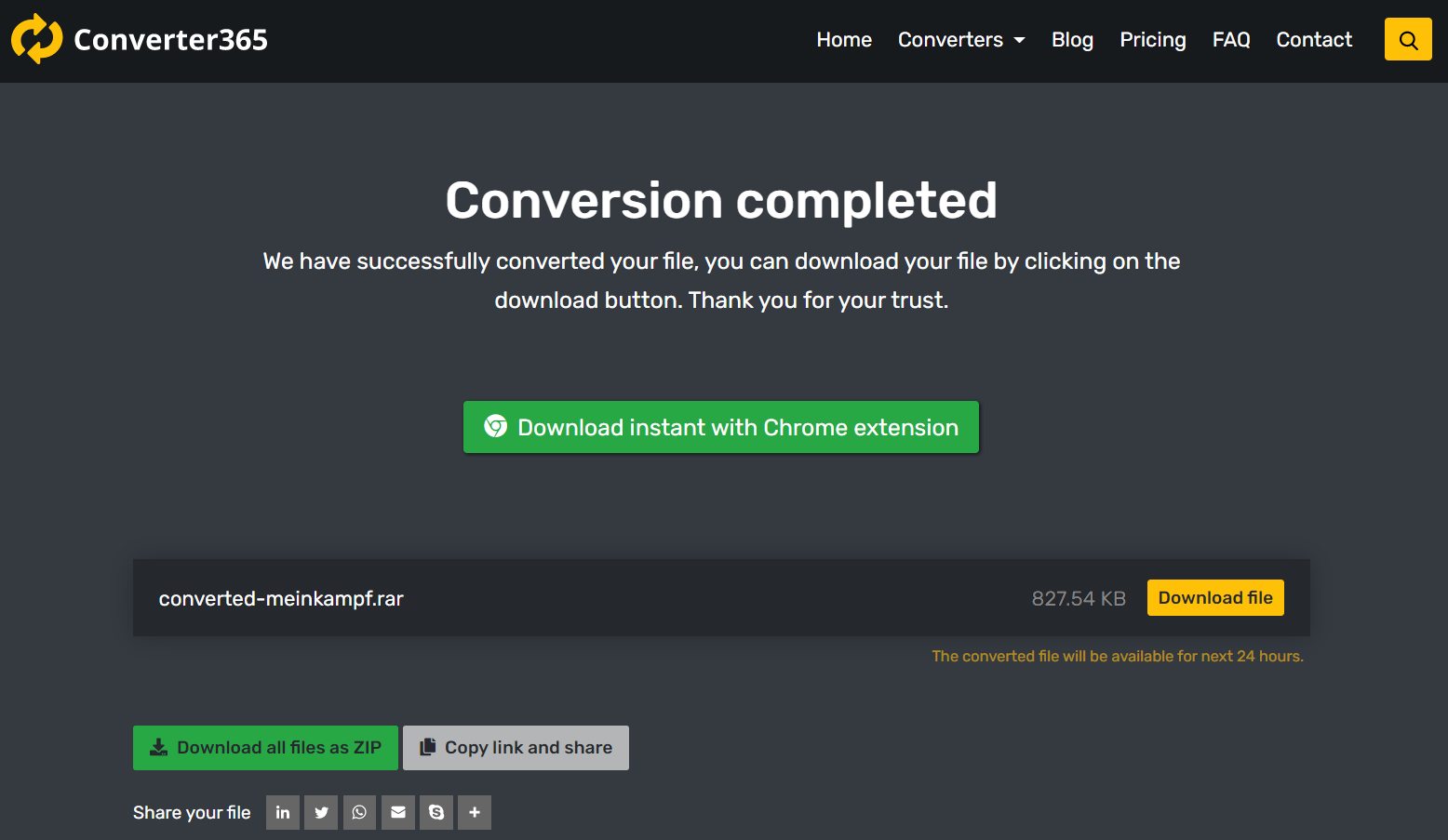Share the file on LinkedIn
Viewport: 1448px width, 840px height.
(283, 812)
